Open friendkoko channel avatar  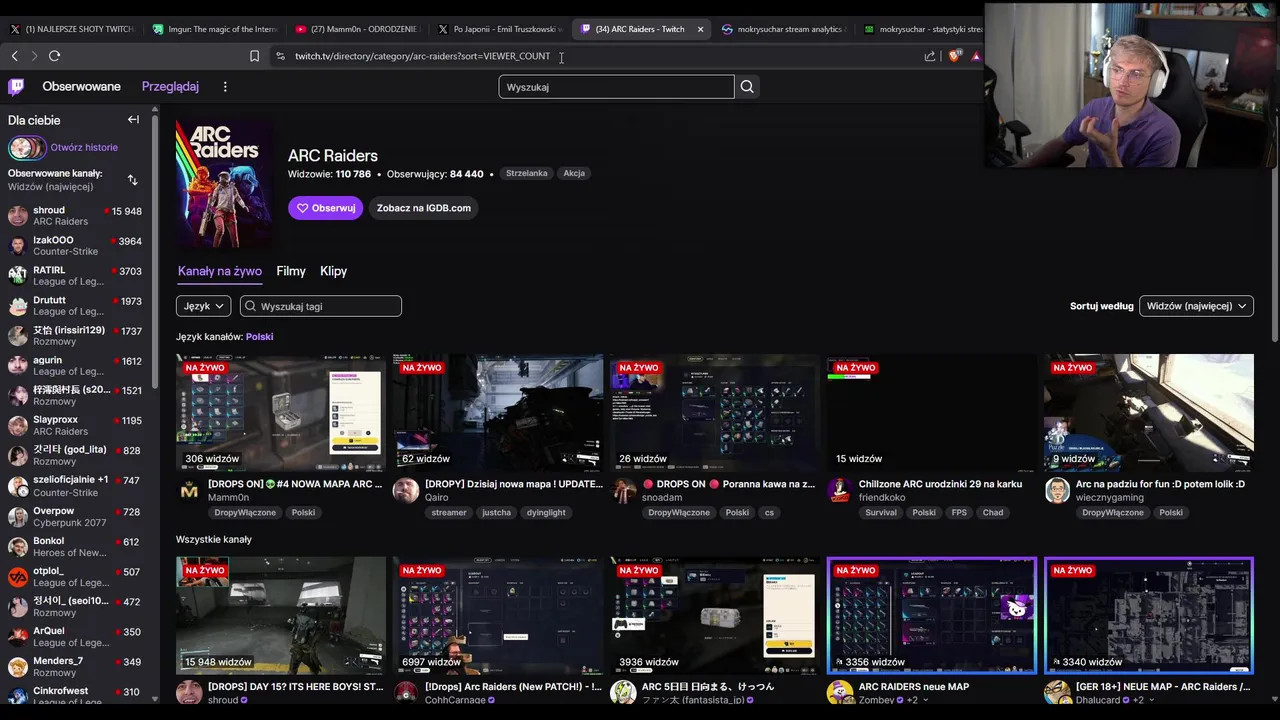(840, 491)
